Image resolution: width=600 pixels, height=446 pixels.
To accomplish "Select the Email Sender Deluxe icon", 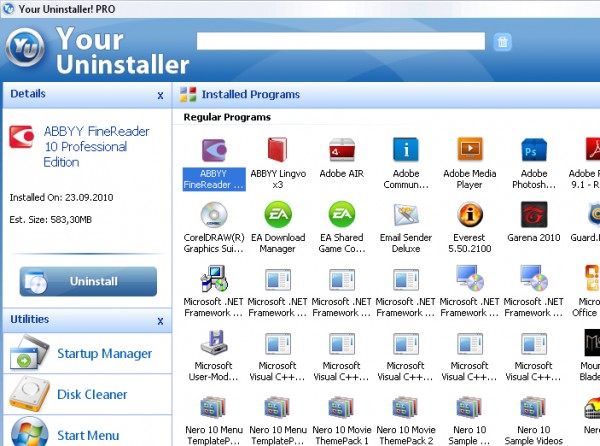I will [406, 214].
